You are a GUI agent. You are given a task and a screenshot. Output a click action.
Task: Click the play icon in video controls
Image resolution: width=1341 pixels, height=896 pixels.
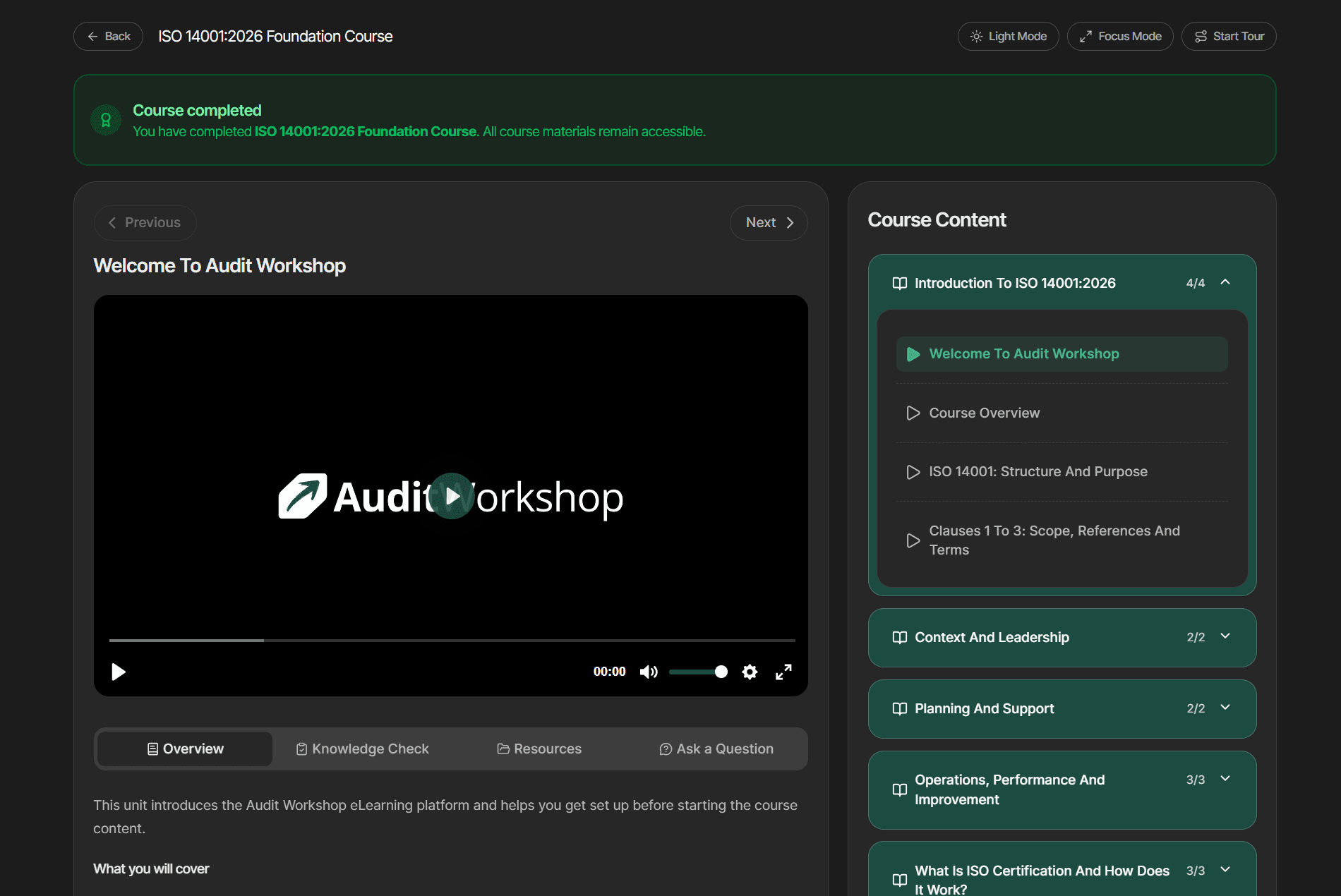click(x=119, y=672)
